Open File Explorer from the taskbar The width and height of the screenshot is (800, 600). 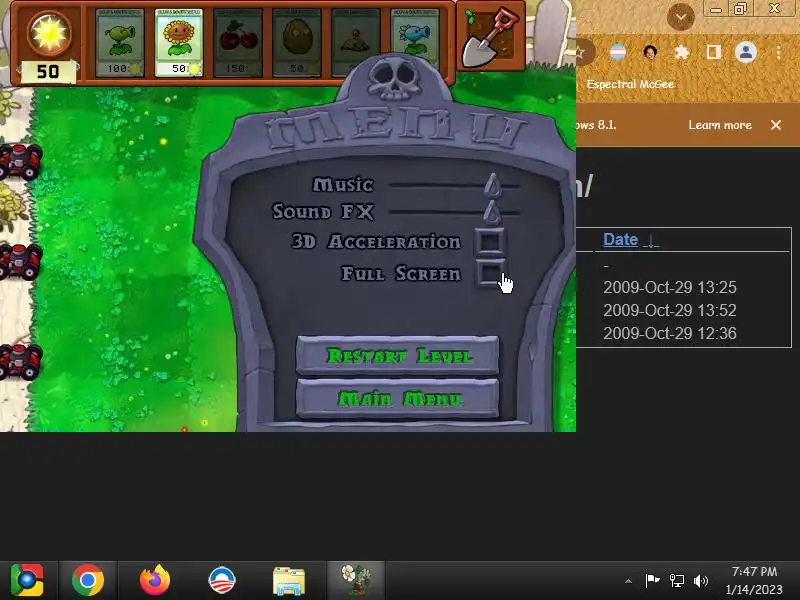(289, 581)
